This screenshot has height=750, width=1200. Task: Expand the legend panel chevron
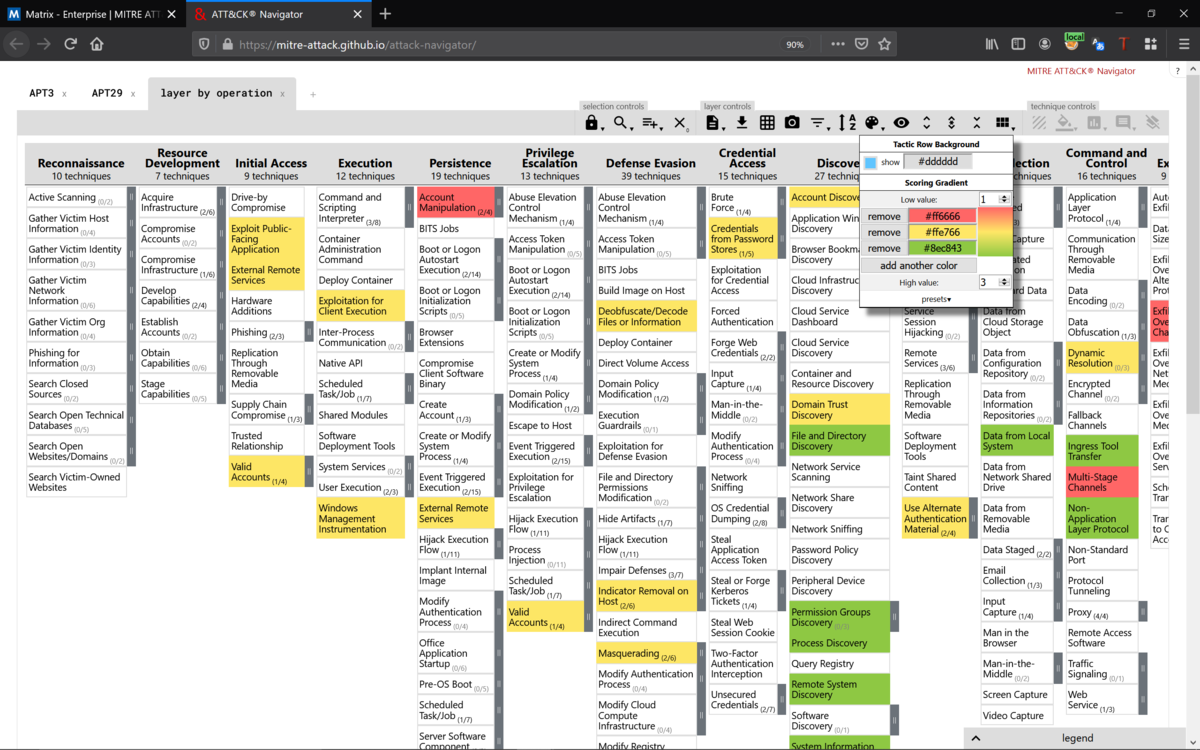976,738
